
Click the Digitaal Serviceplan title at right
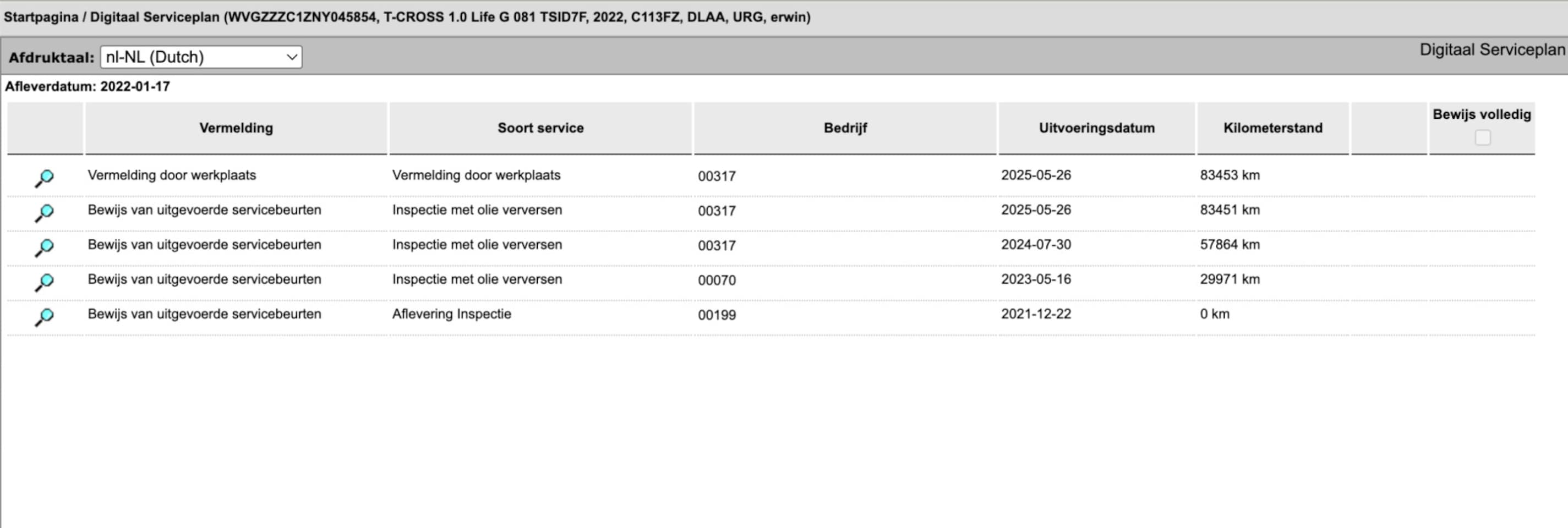(1492, 50)
